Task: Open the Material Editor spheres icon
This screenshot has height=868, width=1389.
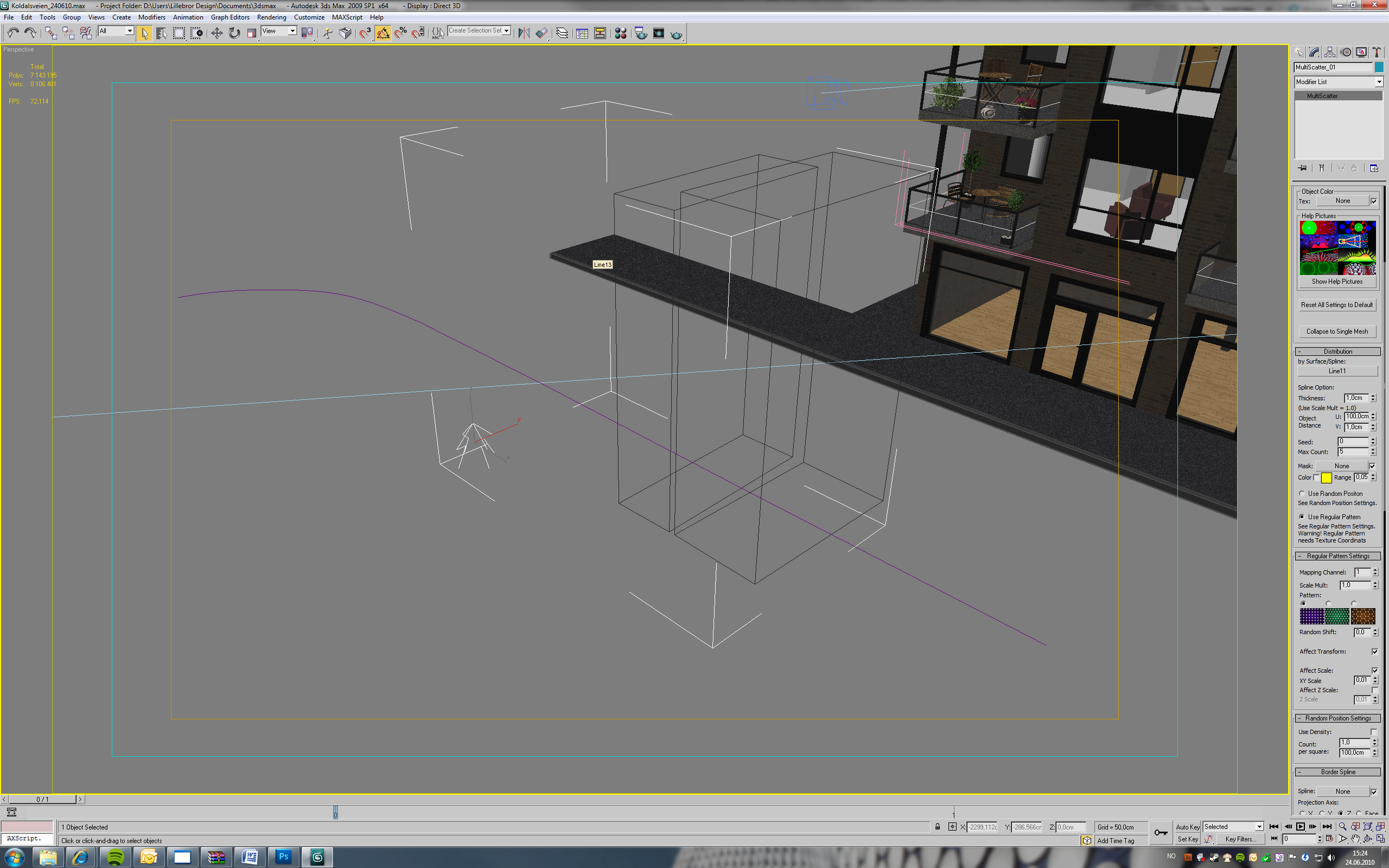Action: click(621, 33)
